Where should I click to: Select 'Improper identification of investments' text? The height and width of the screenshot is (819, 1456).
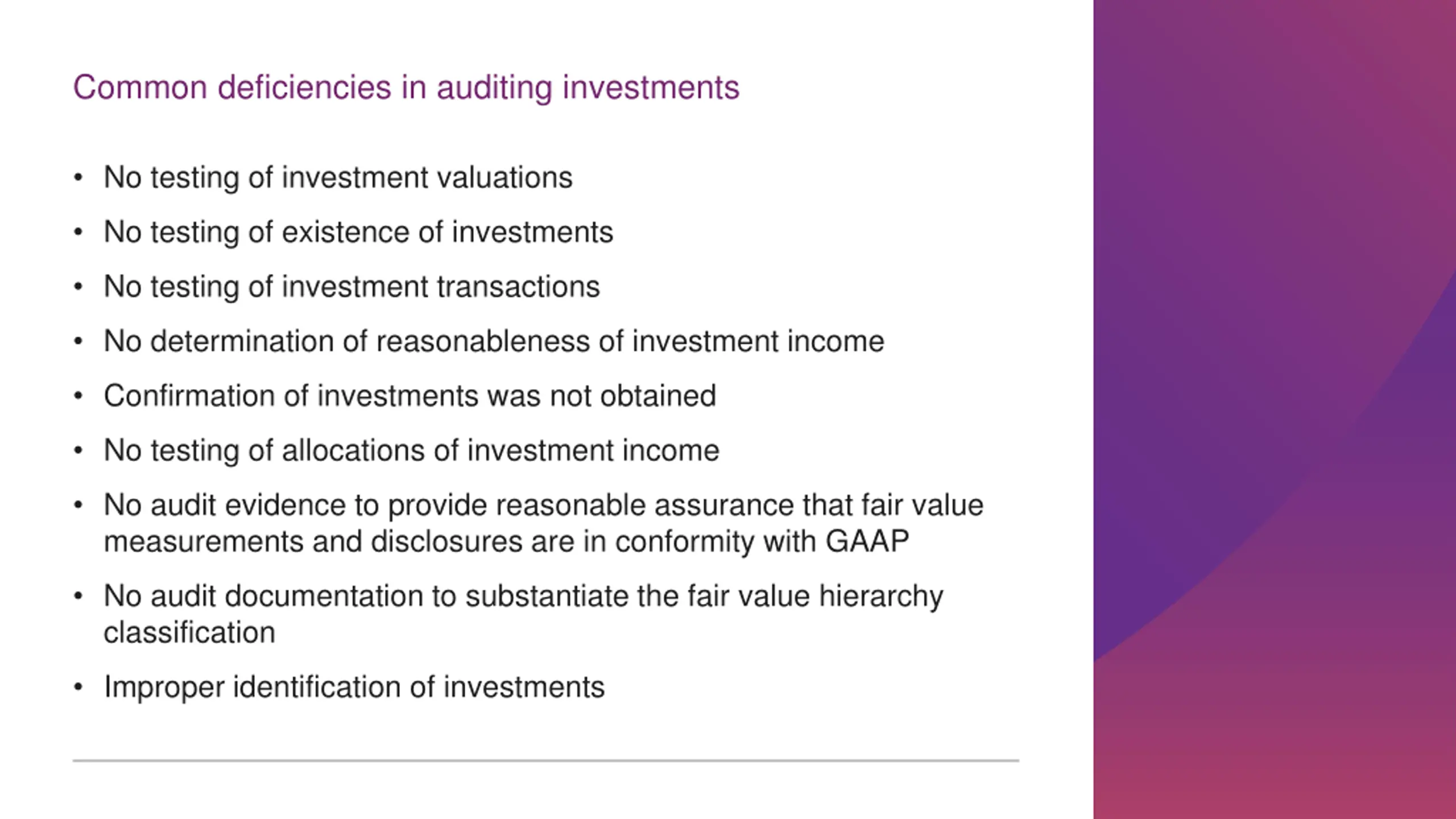pos(354,687)
